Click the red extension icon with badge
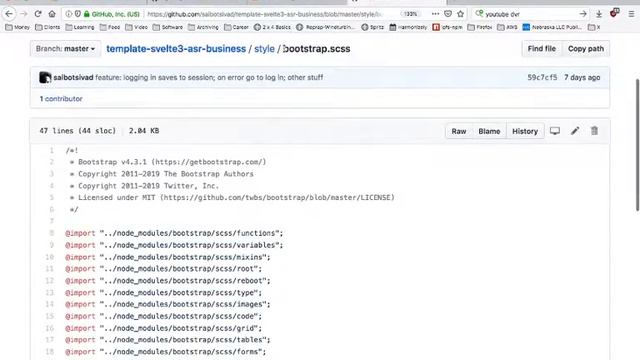The width and height of the screenshot is (640, 360). [x=614, y=13]
